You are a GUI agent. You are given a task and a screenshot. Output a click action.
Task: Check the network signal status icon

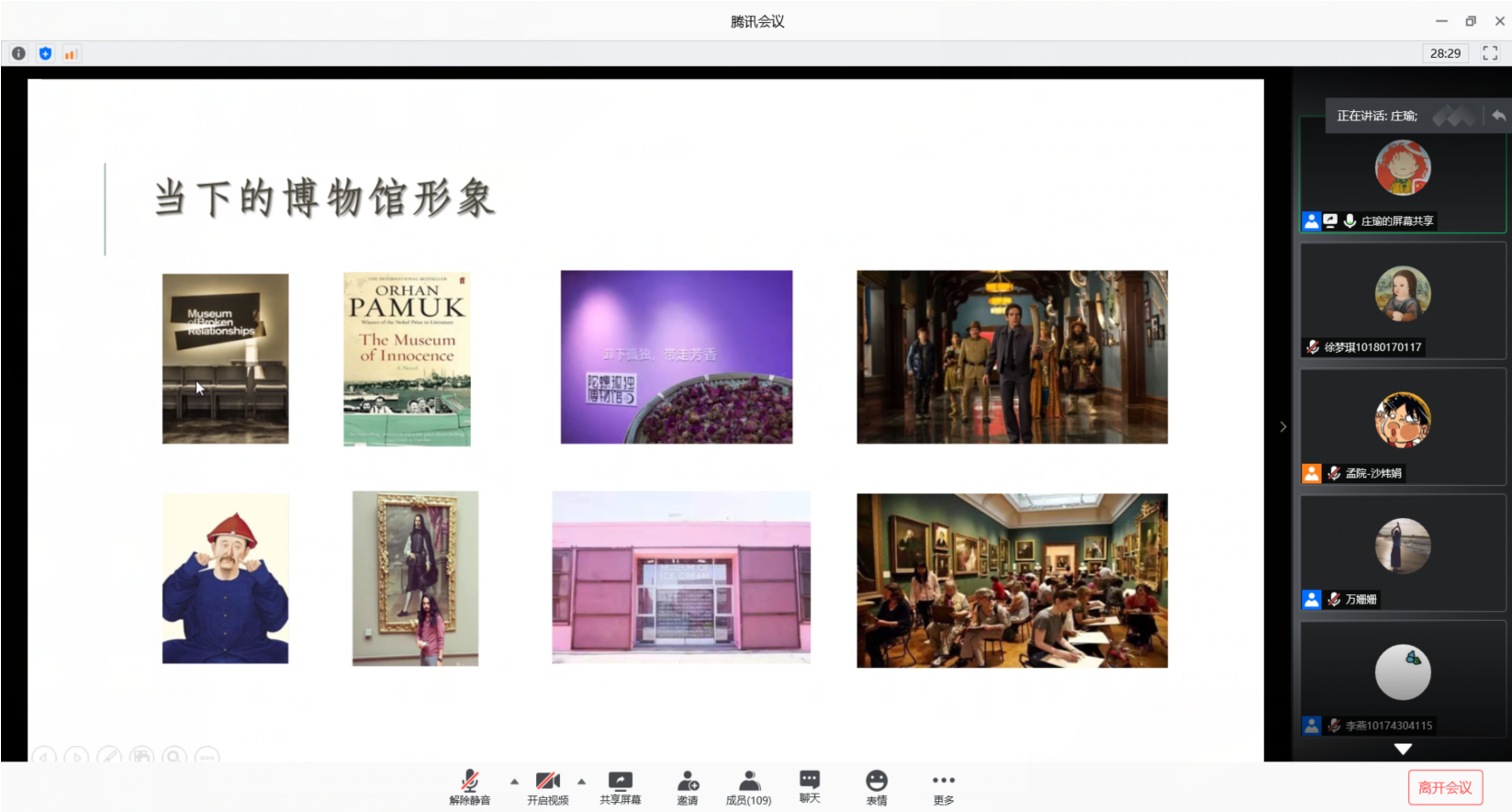(x=71, y=53)
